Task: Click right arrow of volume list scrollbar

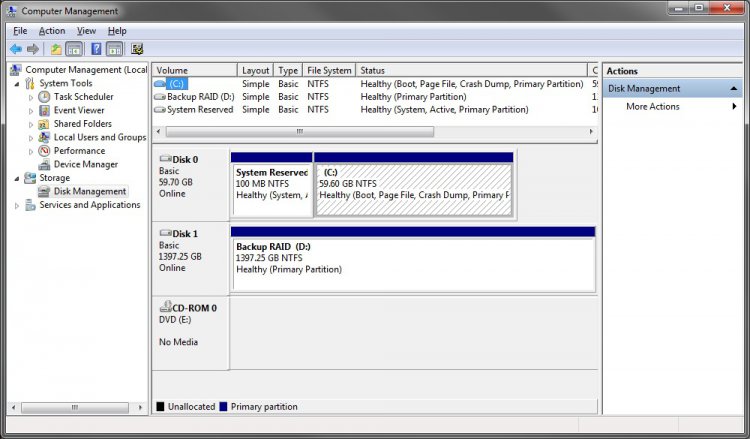Action: coord(591,132)
